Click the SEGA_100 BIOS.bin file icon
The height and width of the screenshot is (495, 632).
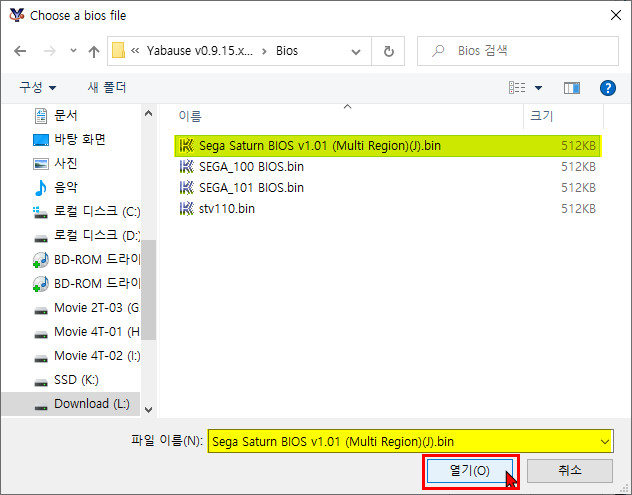coord(186,166)
